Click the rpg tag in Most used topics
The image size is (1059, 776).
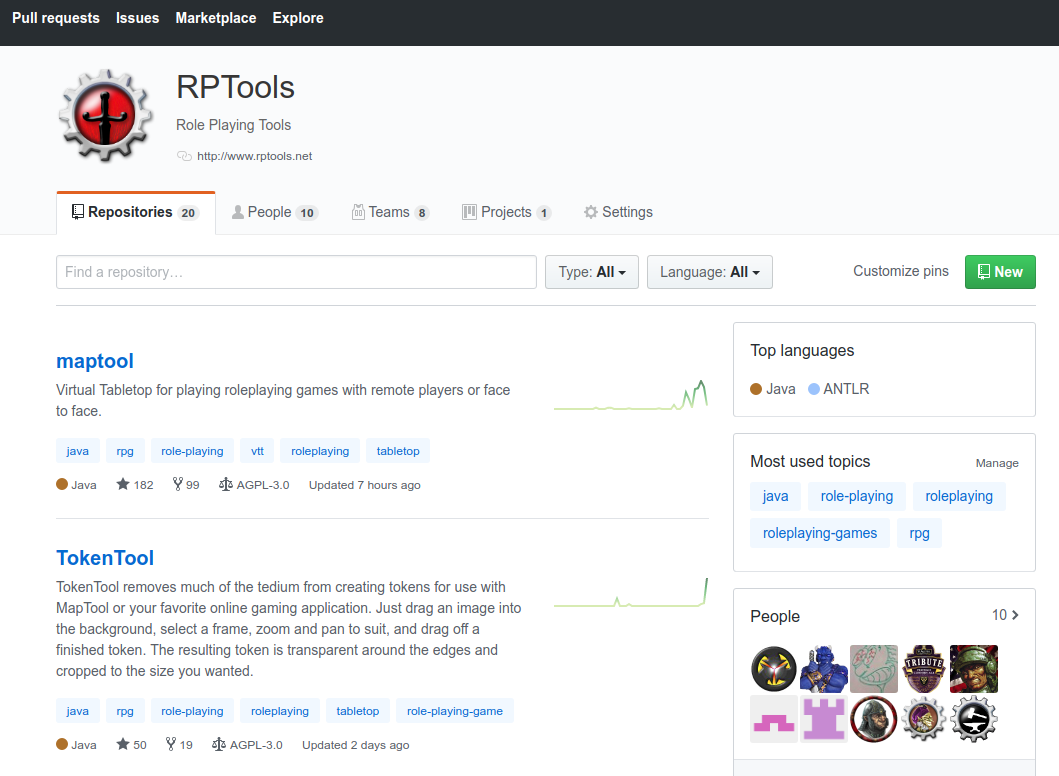(919, 534)
